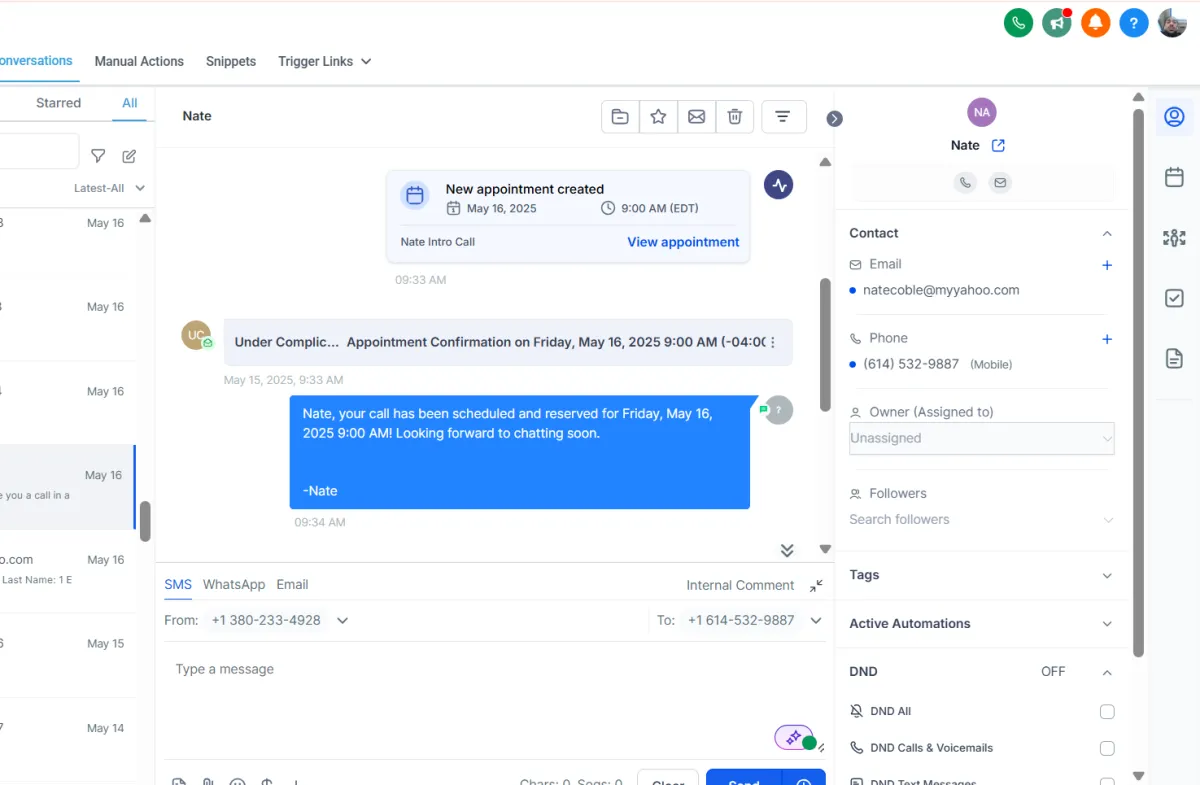Click the View appointment link
1200x785 pixels.
[x=683, y=242]
